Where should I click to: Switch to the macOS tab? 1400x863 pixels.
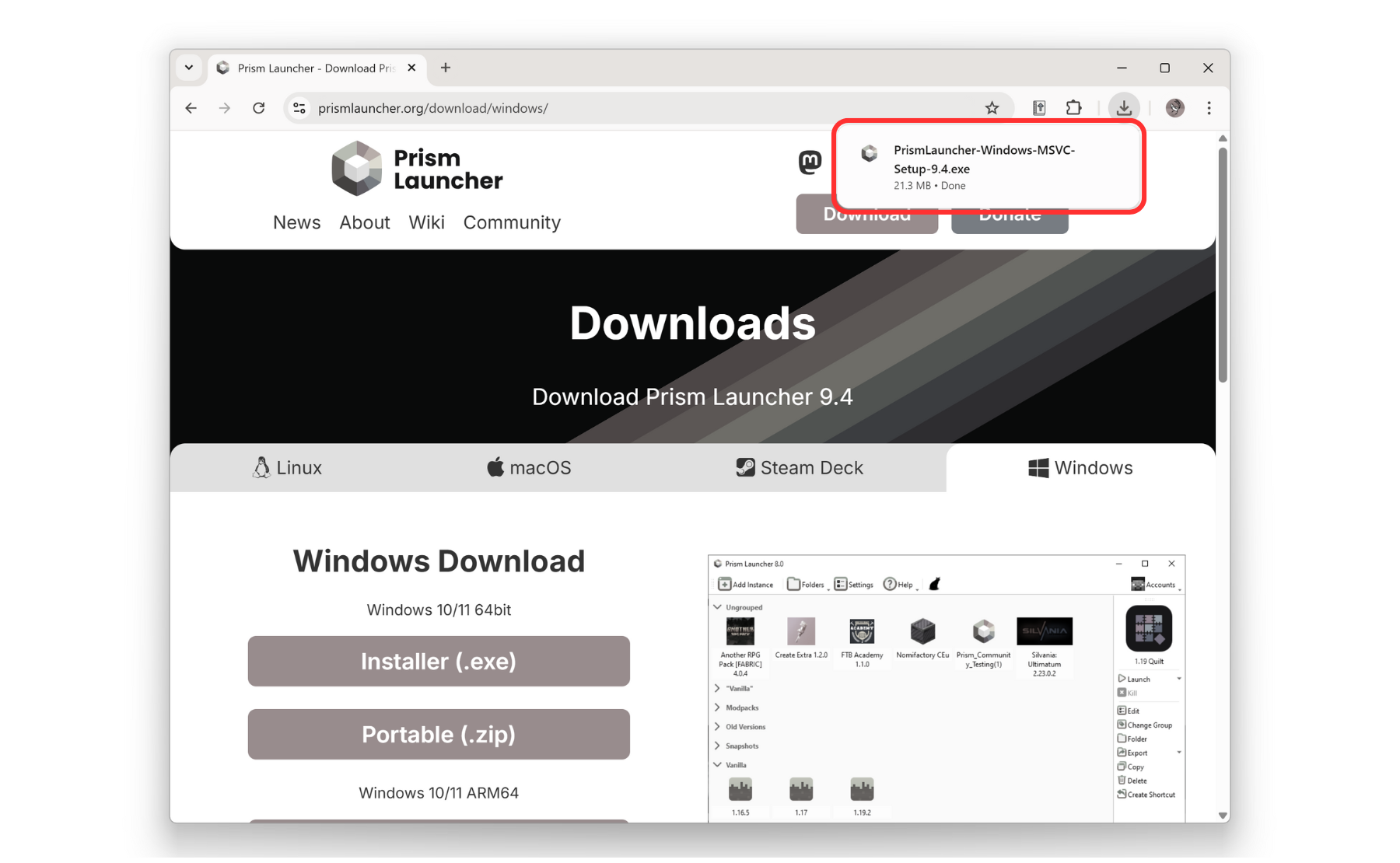tap(529, 467)
